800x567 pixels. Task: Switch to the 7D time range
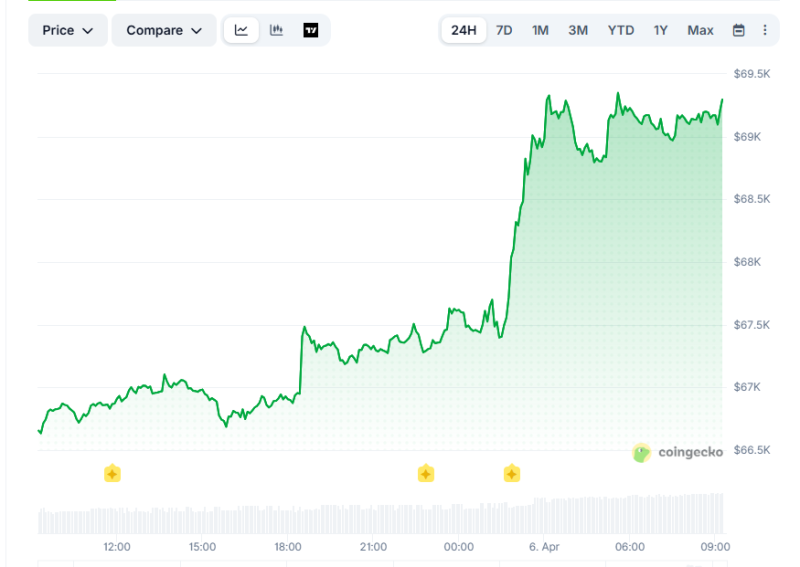(504, 30)
